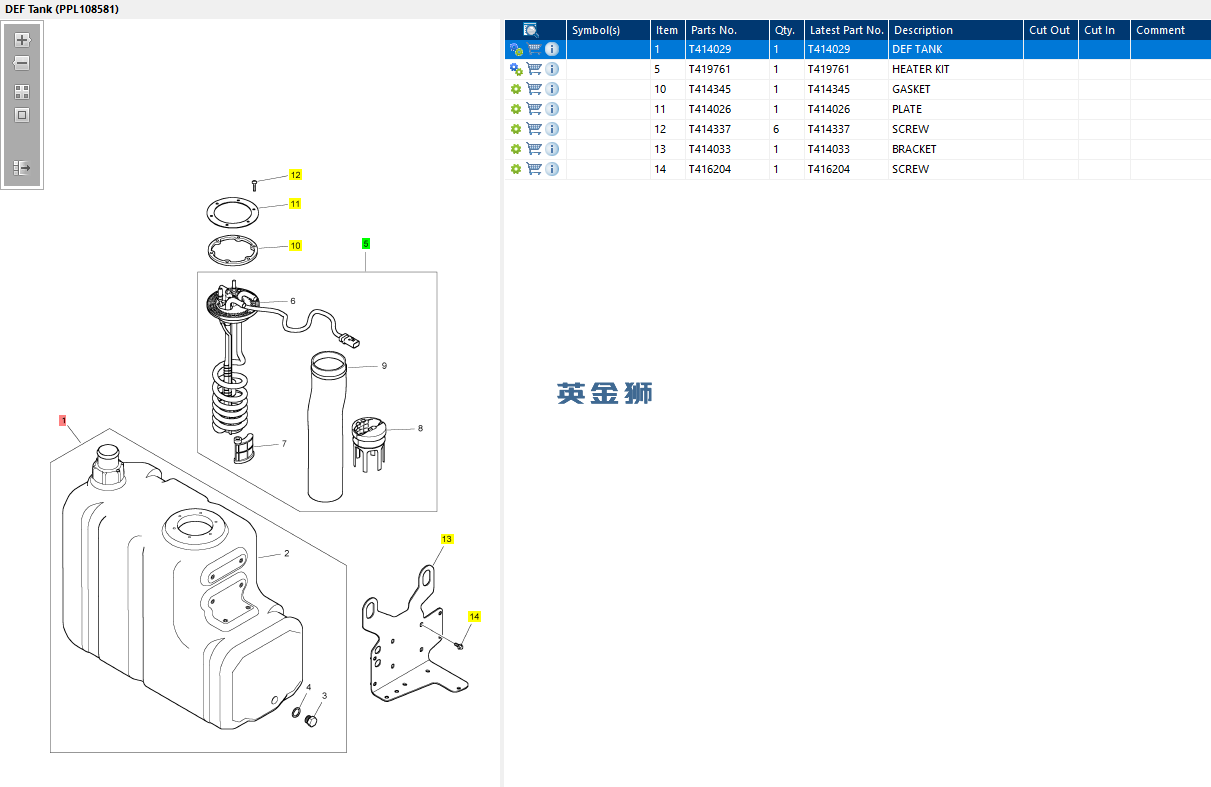Click part number T414033 cell
The width and height of the screenshot is (1211, 787).
(x=727, y=149)
